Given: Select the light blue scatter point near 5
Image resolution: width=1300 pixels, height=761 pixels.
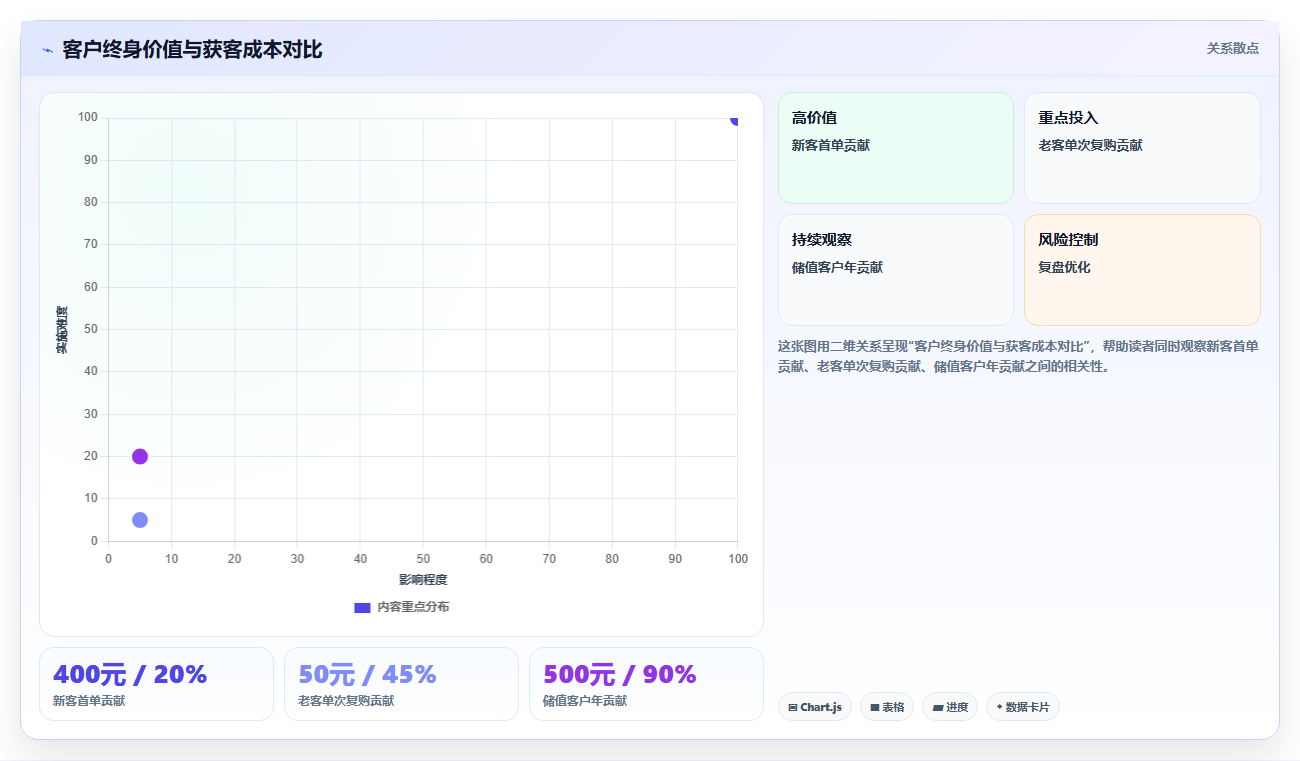Looking at the screenshot, I should [x=140, y=520].
